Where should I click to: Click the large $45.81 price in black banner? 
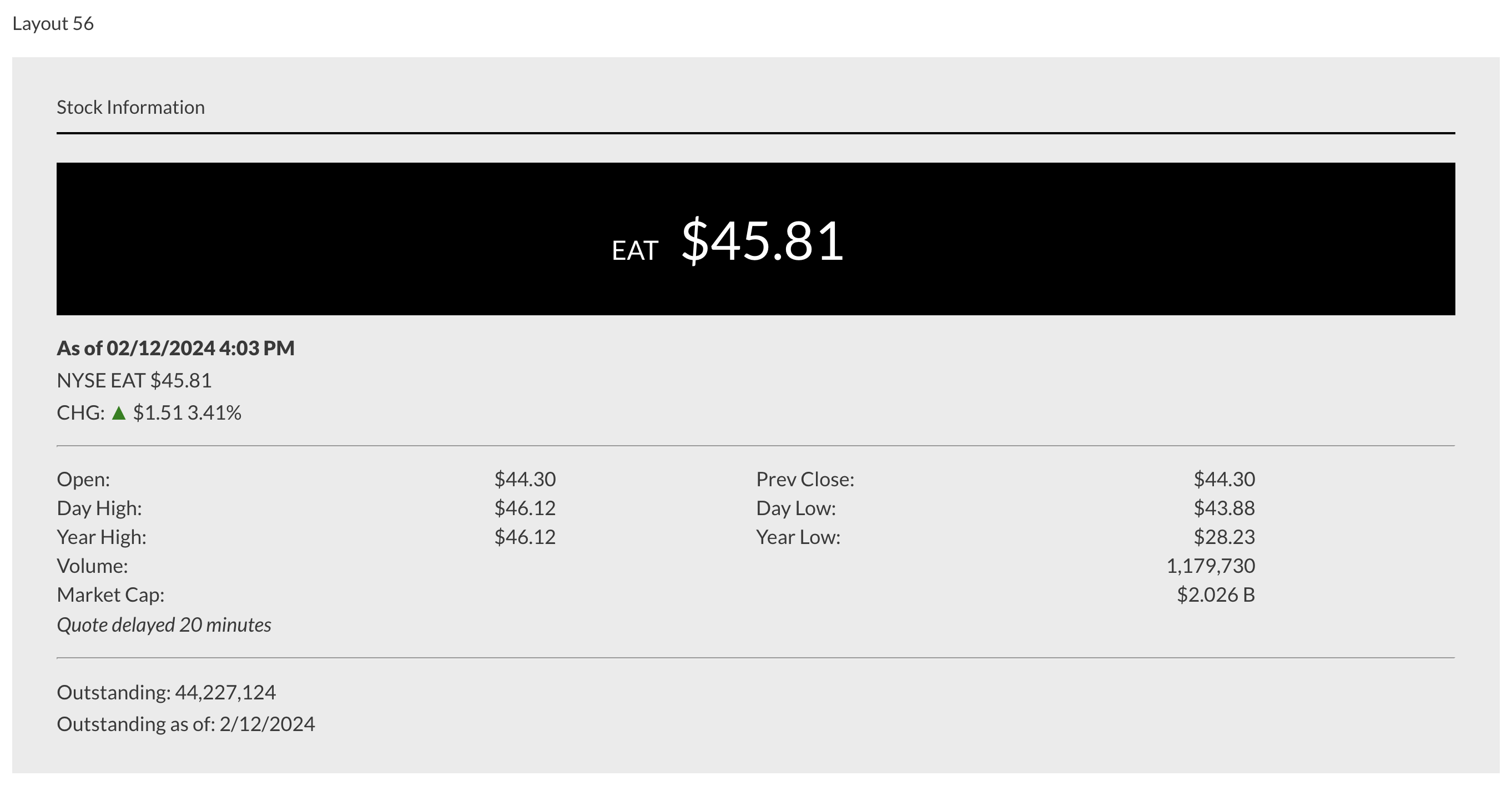click(x=762, y=241)
